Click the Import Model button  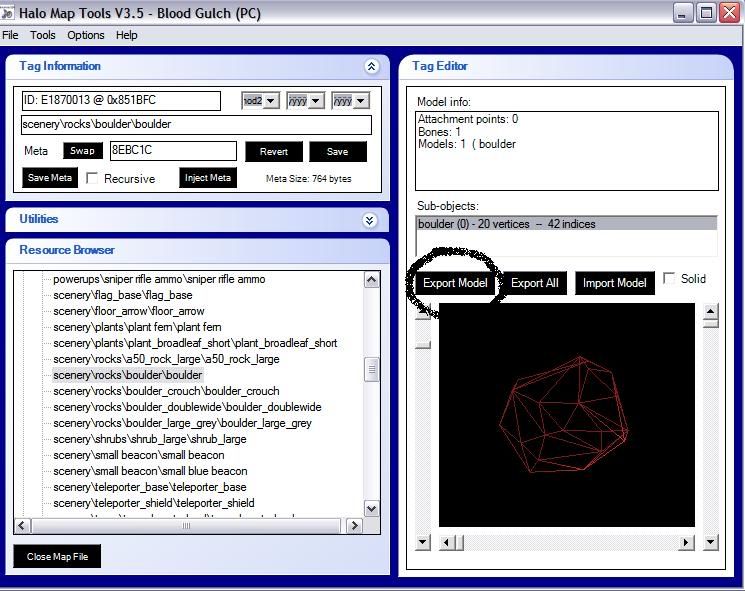click(614, 283)
